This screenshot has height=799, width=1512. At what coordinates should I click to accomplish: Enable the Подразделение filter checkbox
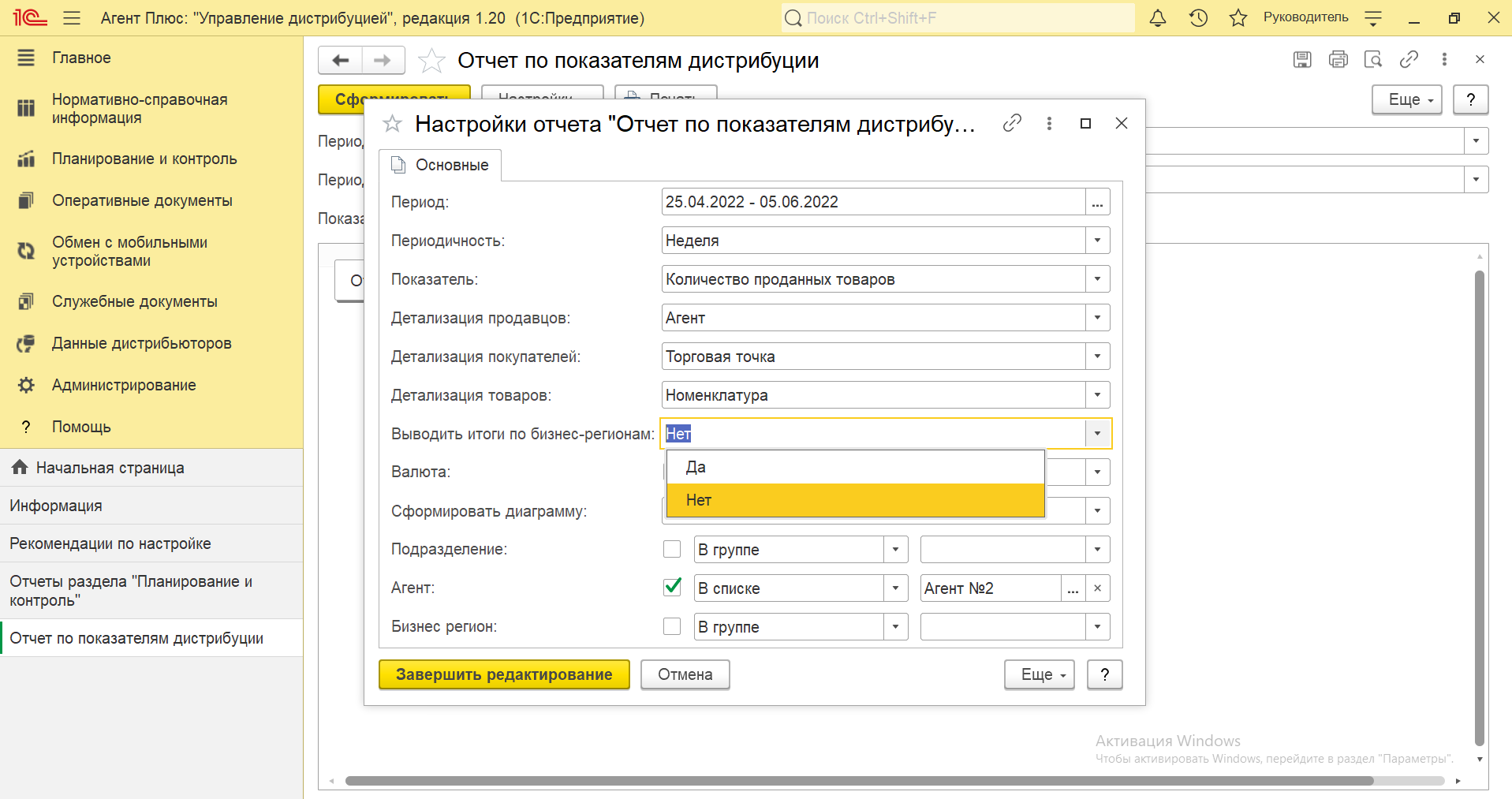(672, 549)
